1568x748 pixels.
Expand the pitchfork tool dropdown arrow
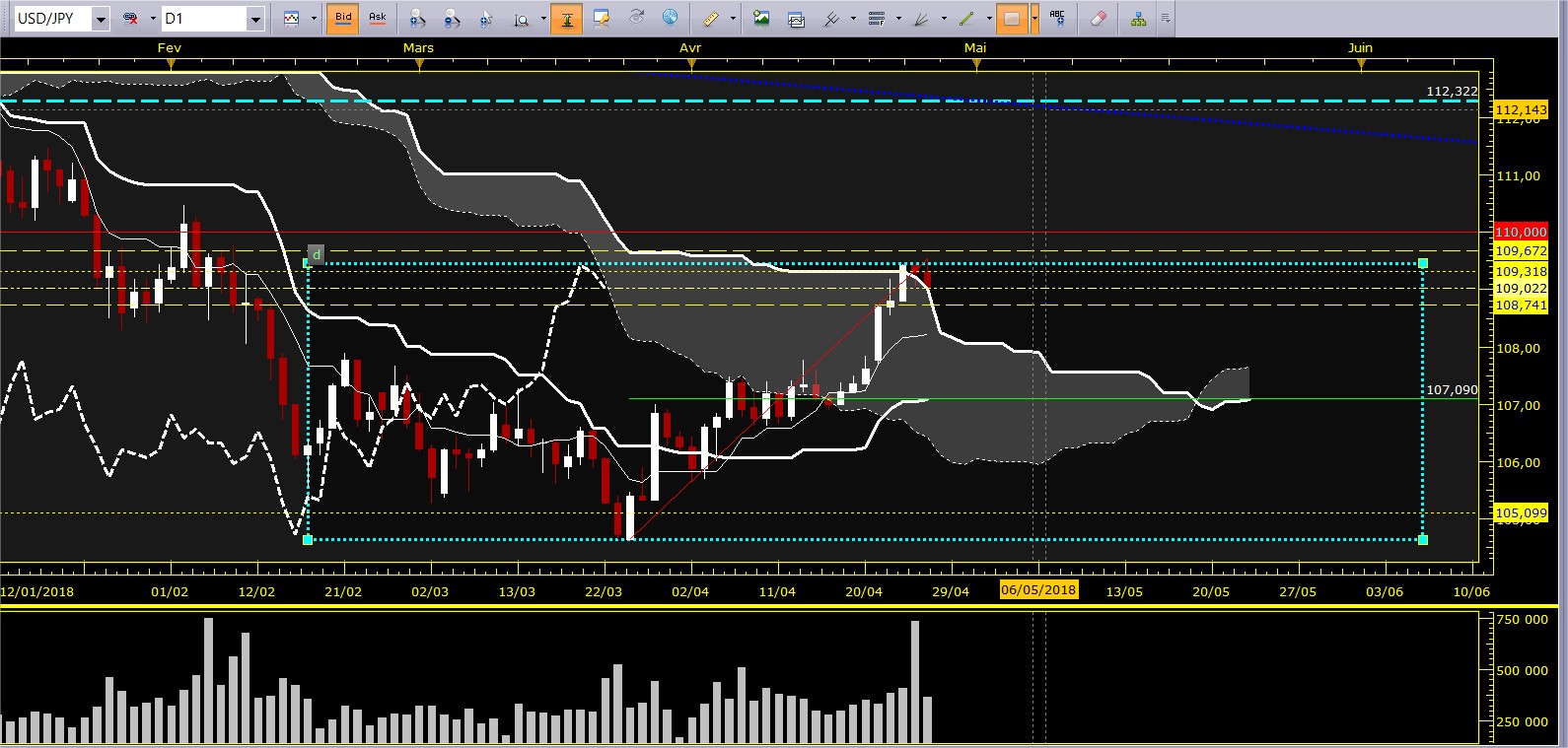click(x=854, y=19)
